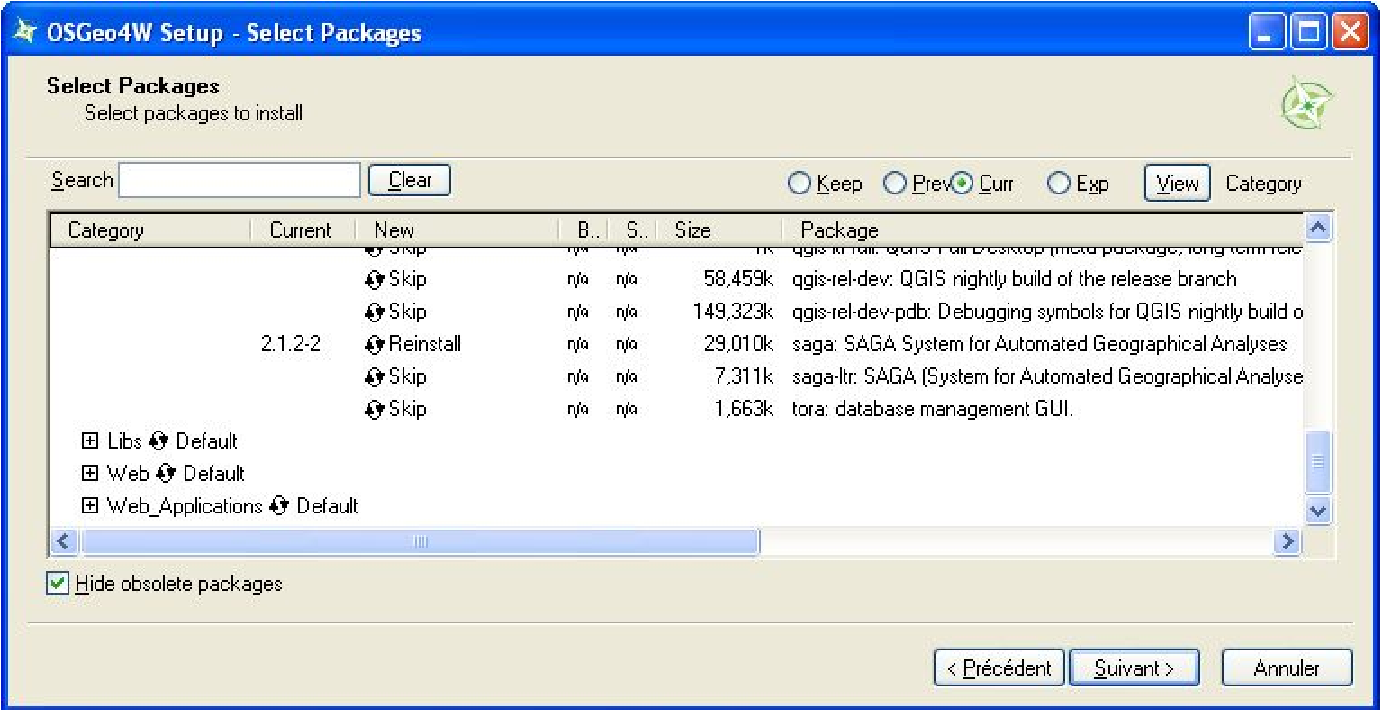Click the size value 1,663k
This screenshot has width=1380, height=710.
[x=744, y=409]
